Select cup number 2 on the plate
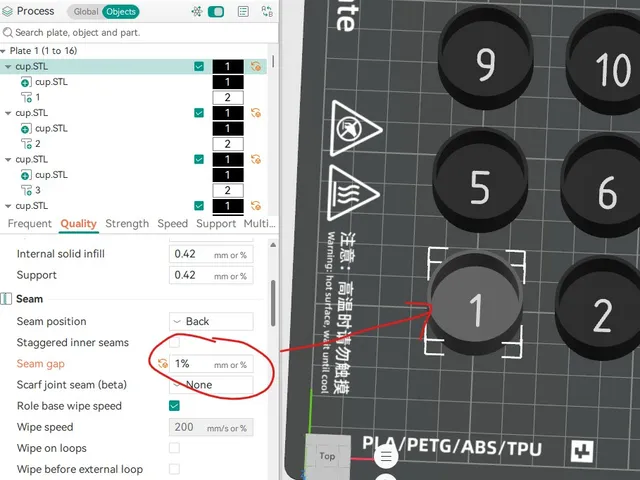The image size is (640, 480). 600,308
